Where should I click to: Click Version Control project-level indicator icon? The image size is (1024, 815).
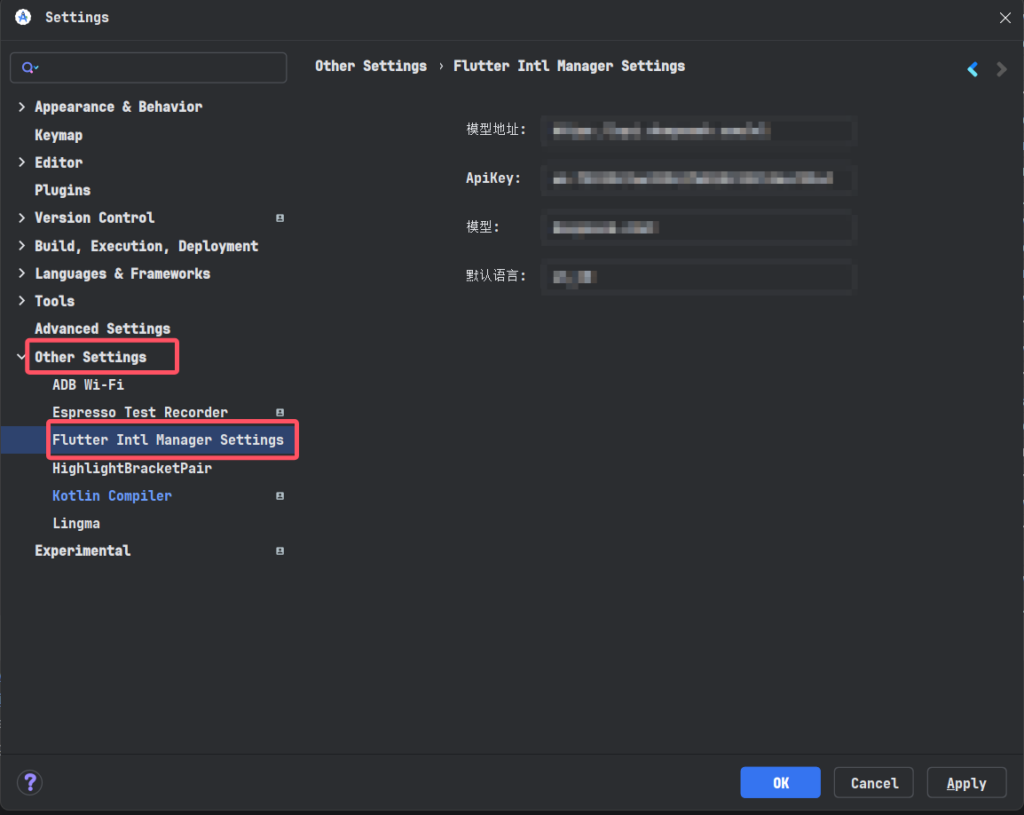click(280, 218)
